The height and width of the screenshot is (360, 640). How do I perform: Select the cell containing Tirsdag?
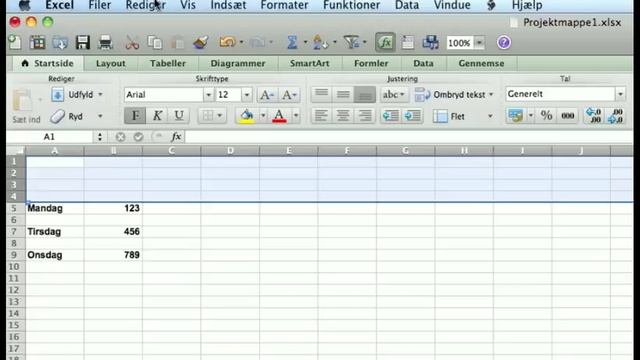55,232
